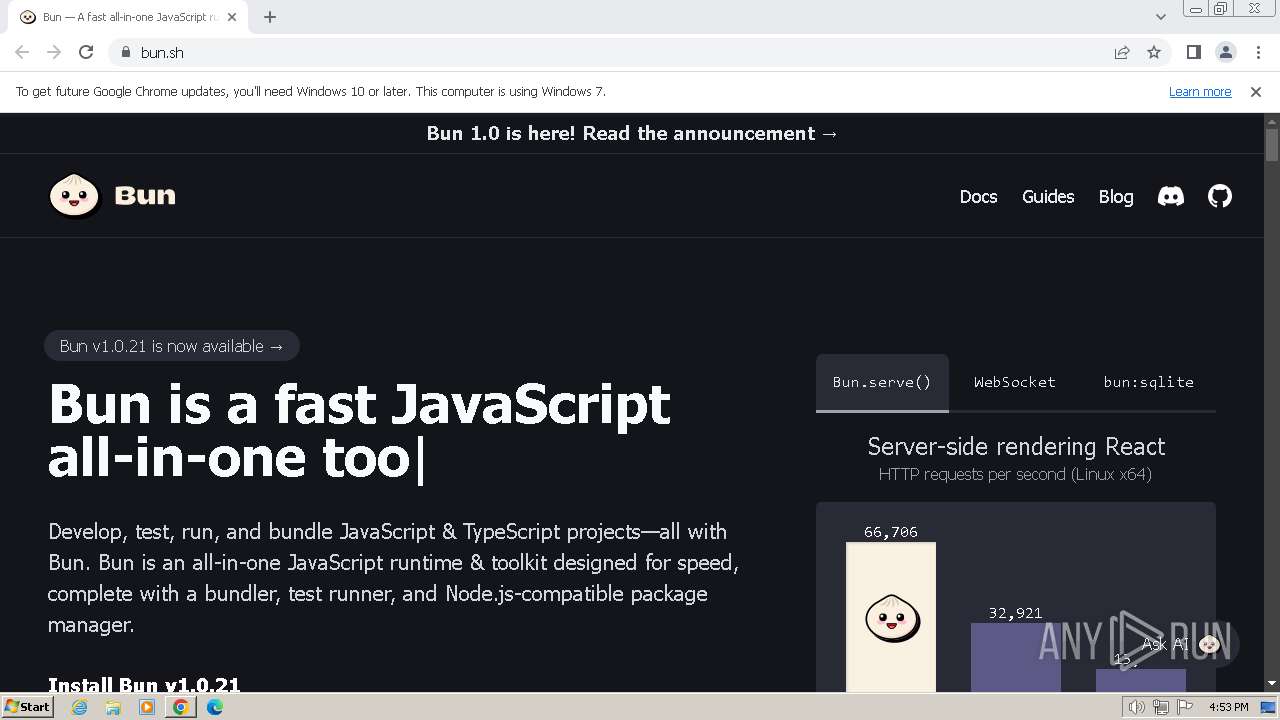Open Microsoft Edge from taskbar

[x=215, y=707]
